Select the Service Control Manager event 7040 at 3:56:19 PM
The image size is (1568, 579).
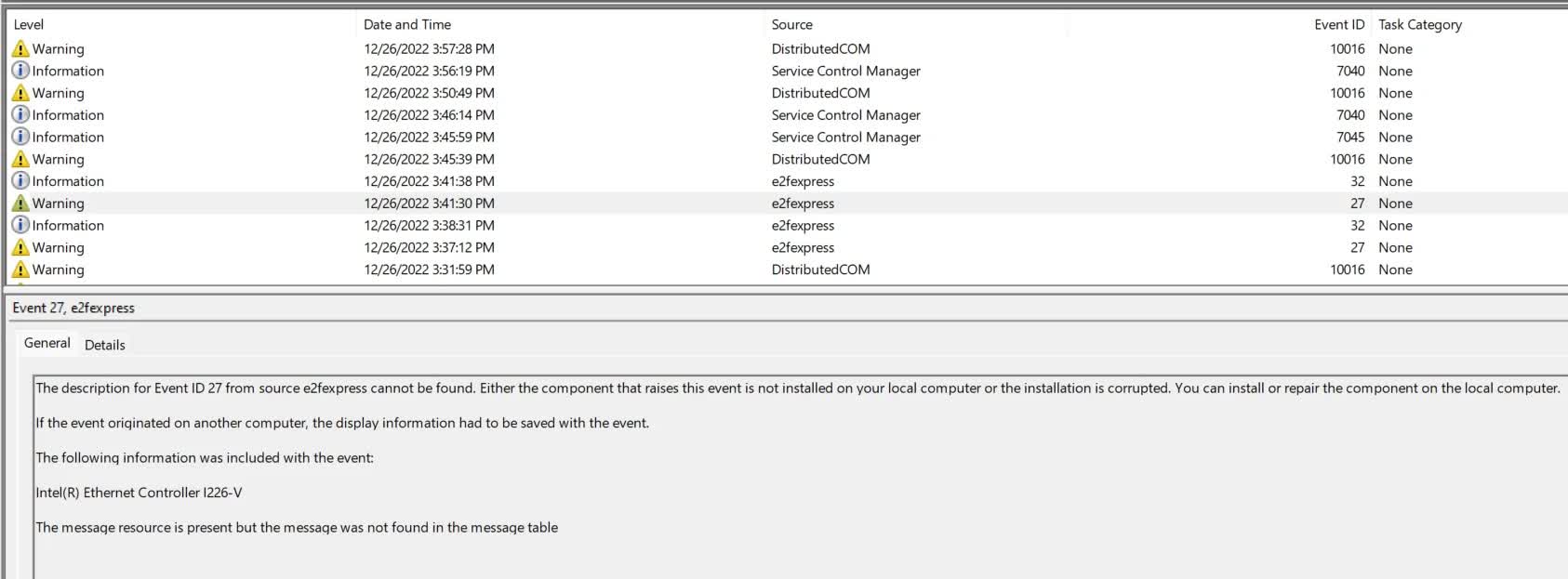coord(844,72)
